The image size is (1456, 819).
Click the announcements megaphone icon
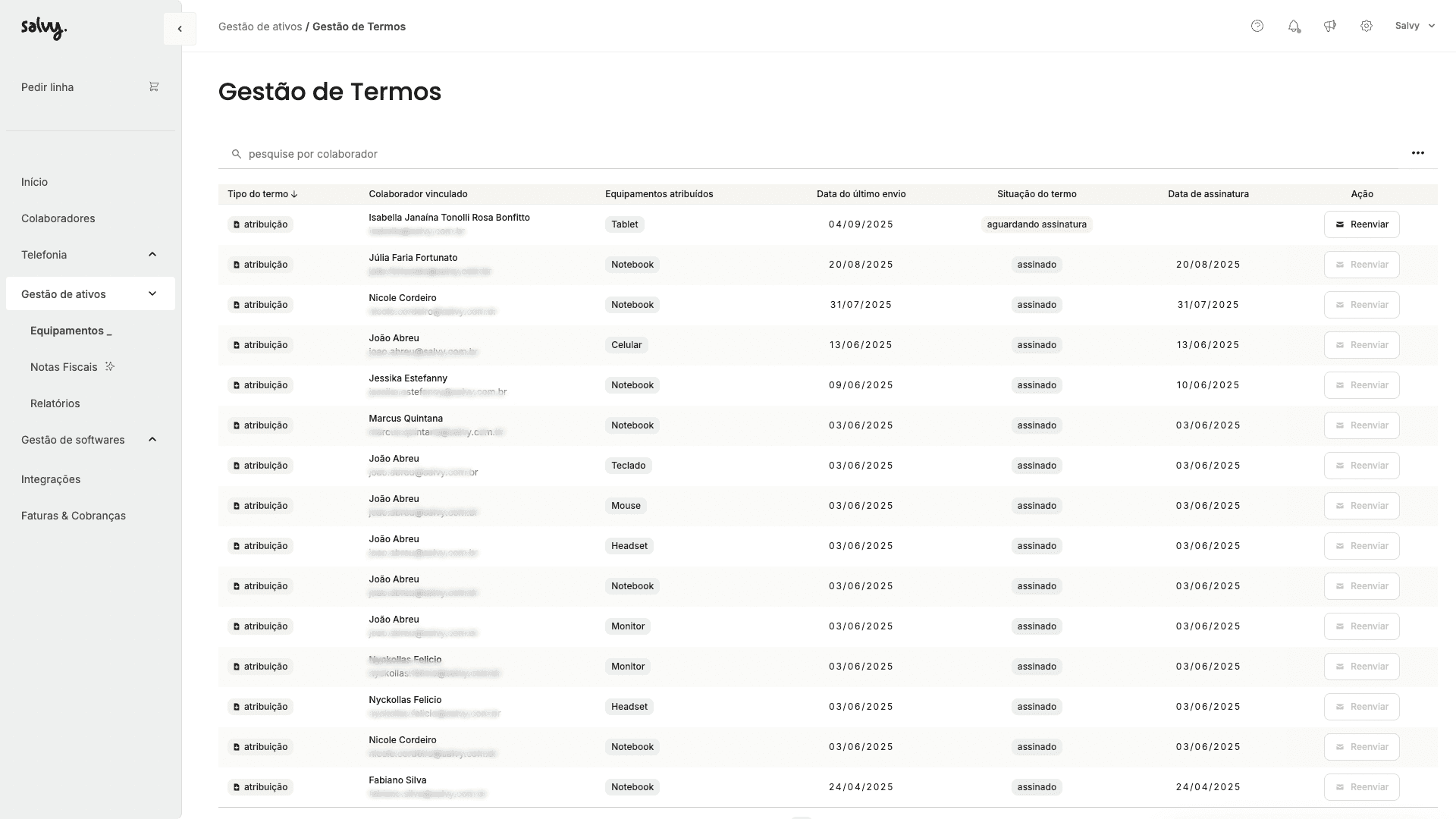pyautogui.click(x=1330, y=26)
